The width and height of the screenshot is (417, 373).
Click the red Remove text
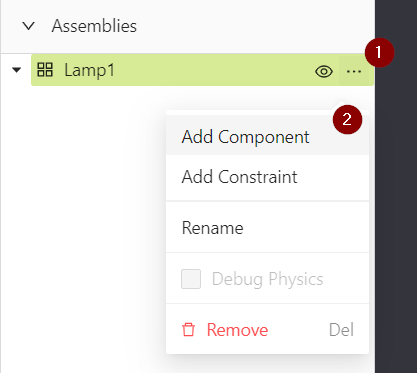click(x=237, y=330)
